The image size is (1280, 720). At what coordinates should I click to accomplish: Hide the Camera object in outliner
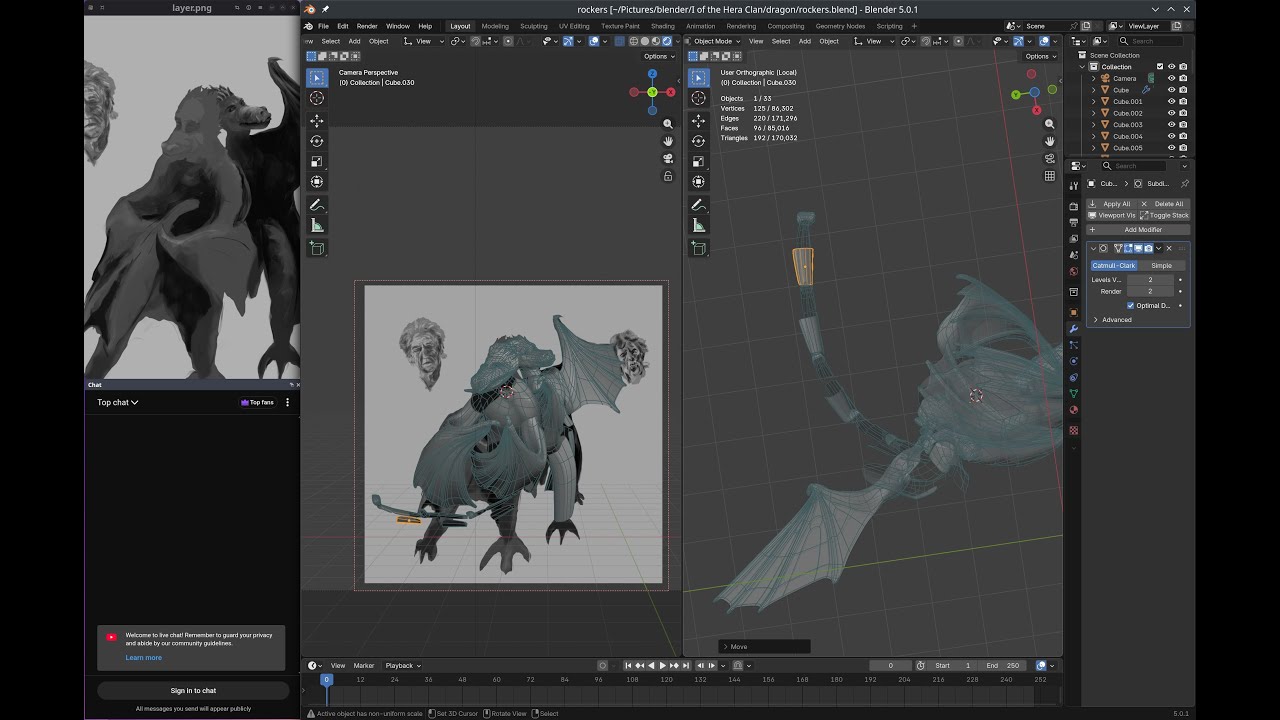tap(1172, 78)
